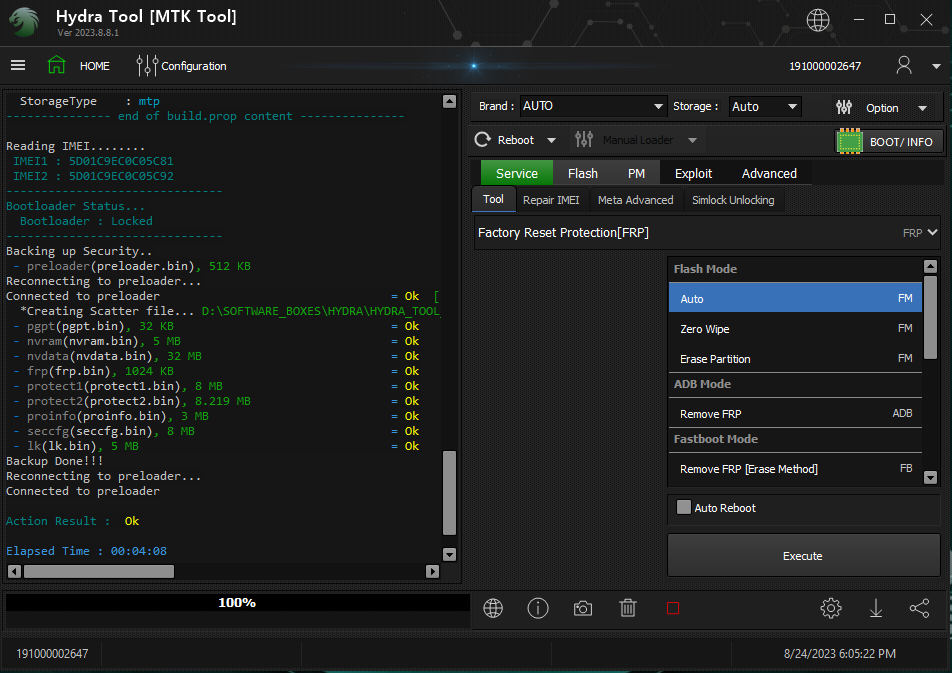Click the info circle icon

coord(538,608)
